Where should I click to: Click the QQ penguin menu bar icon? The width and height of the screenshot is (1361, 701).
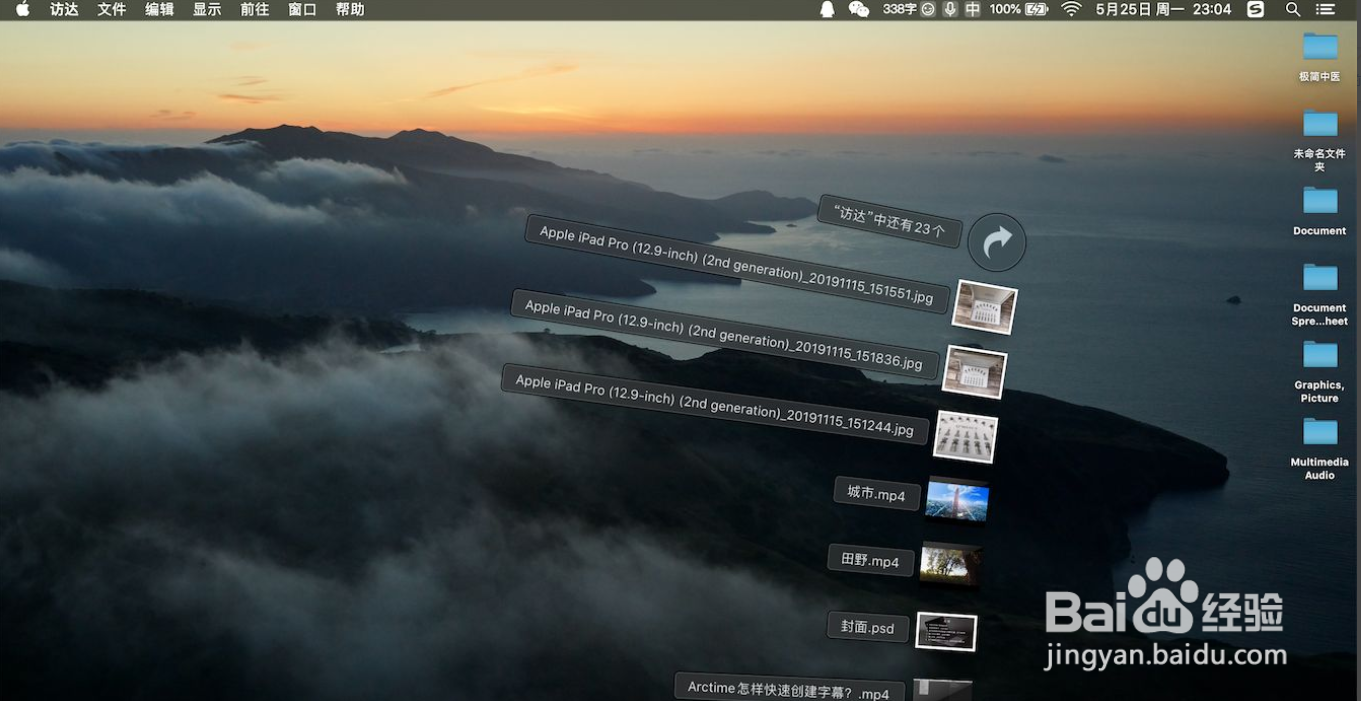coord(827,9)
